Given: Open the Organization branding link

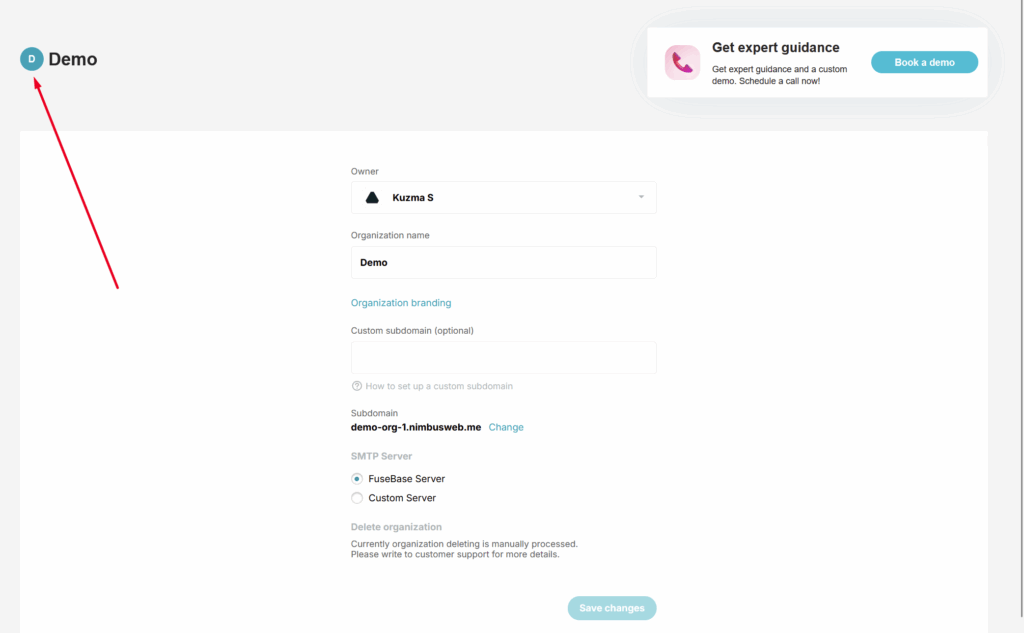Looking at the screenshot, I should [400, 303].
